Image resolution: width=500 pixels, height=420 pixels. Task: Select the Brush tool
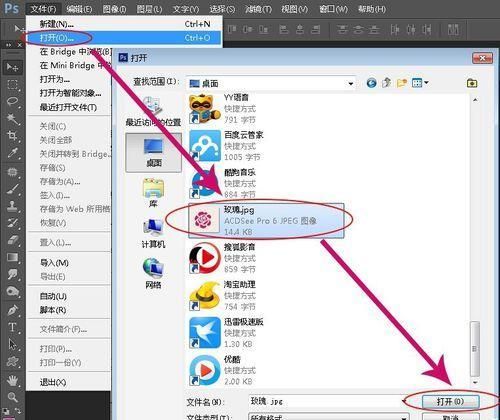click(x=13, y=189)
